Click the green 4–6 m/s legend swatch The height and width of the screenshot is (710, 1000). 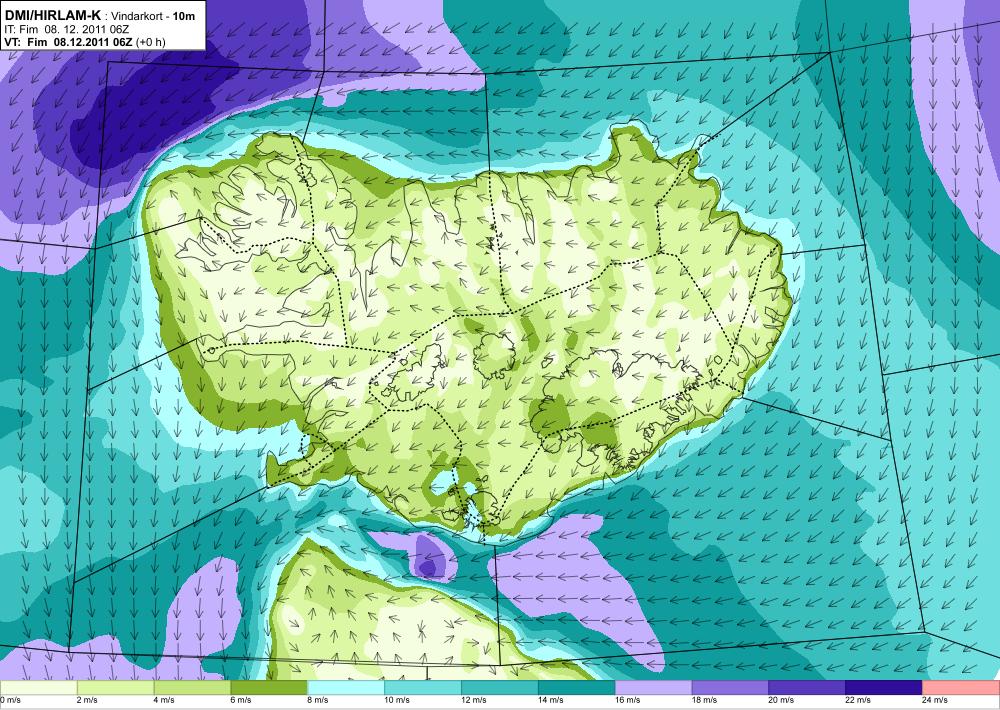click(192, 688)
